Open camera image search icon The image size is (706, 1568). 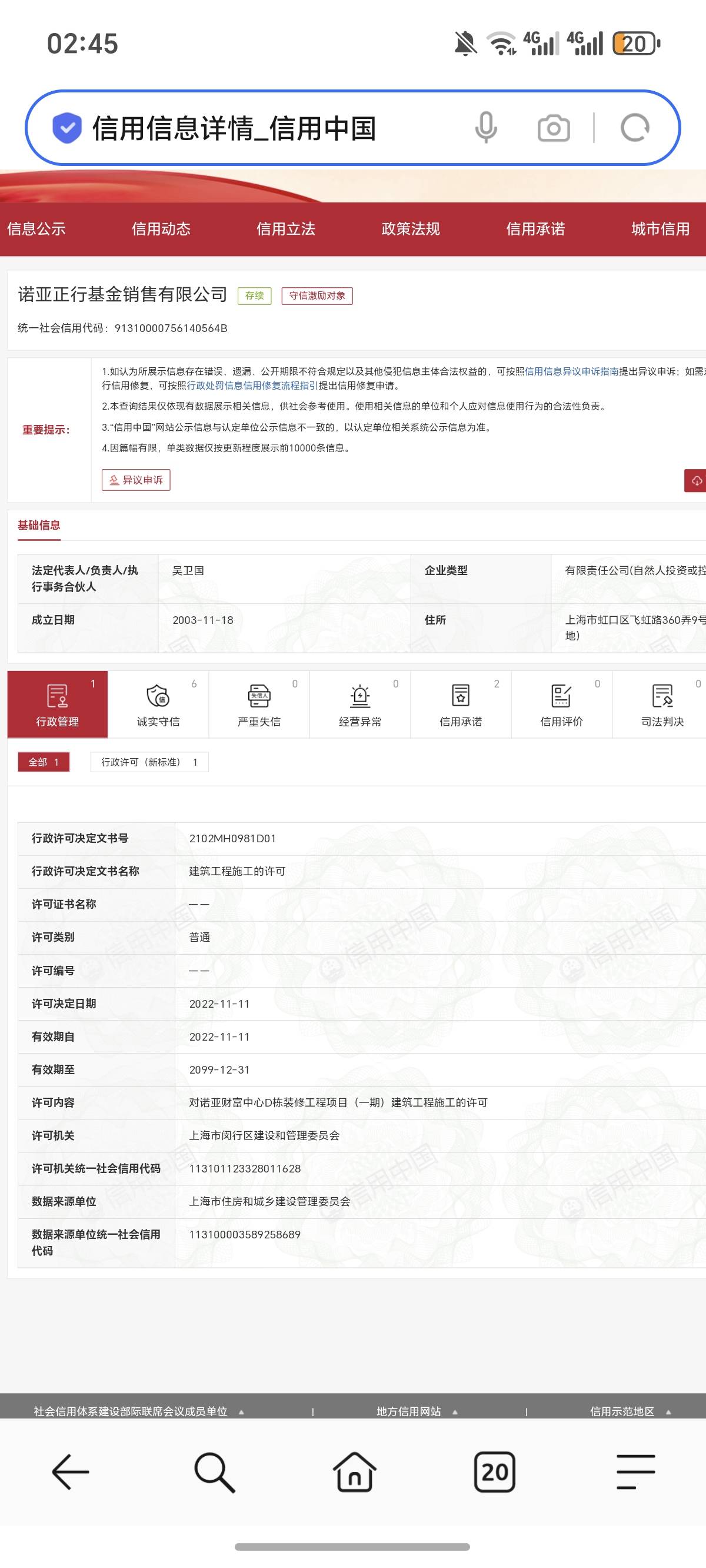coord(553,128)
